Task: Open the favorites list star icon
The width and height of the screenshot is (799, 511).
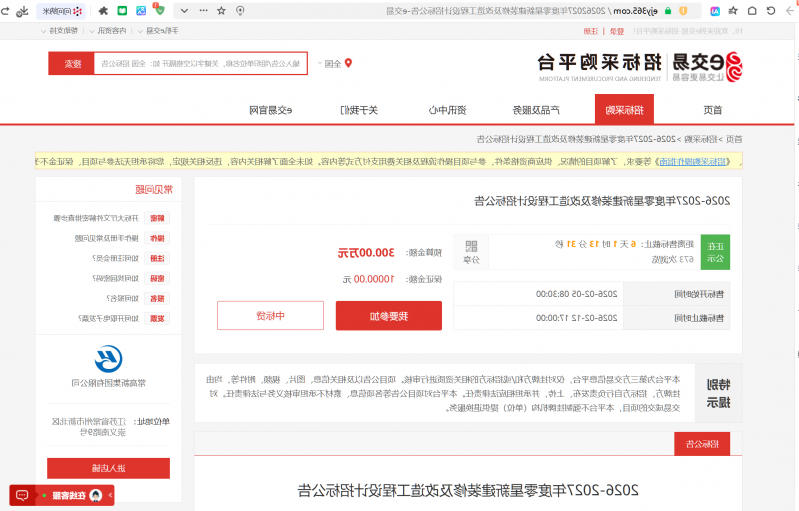Action: (733, 11)
